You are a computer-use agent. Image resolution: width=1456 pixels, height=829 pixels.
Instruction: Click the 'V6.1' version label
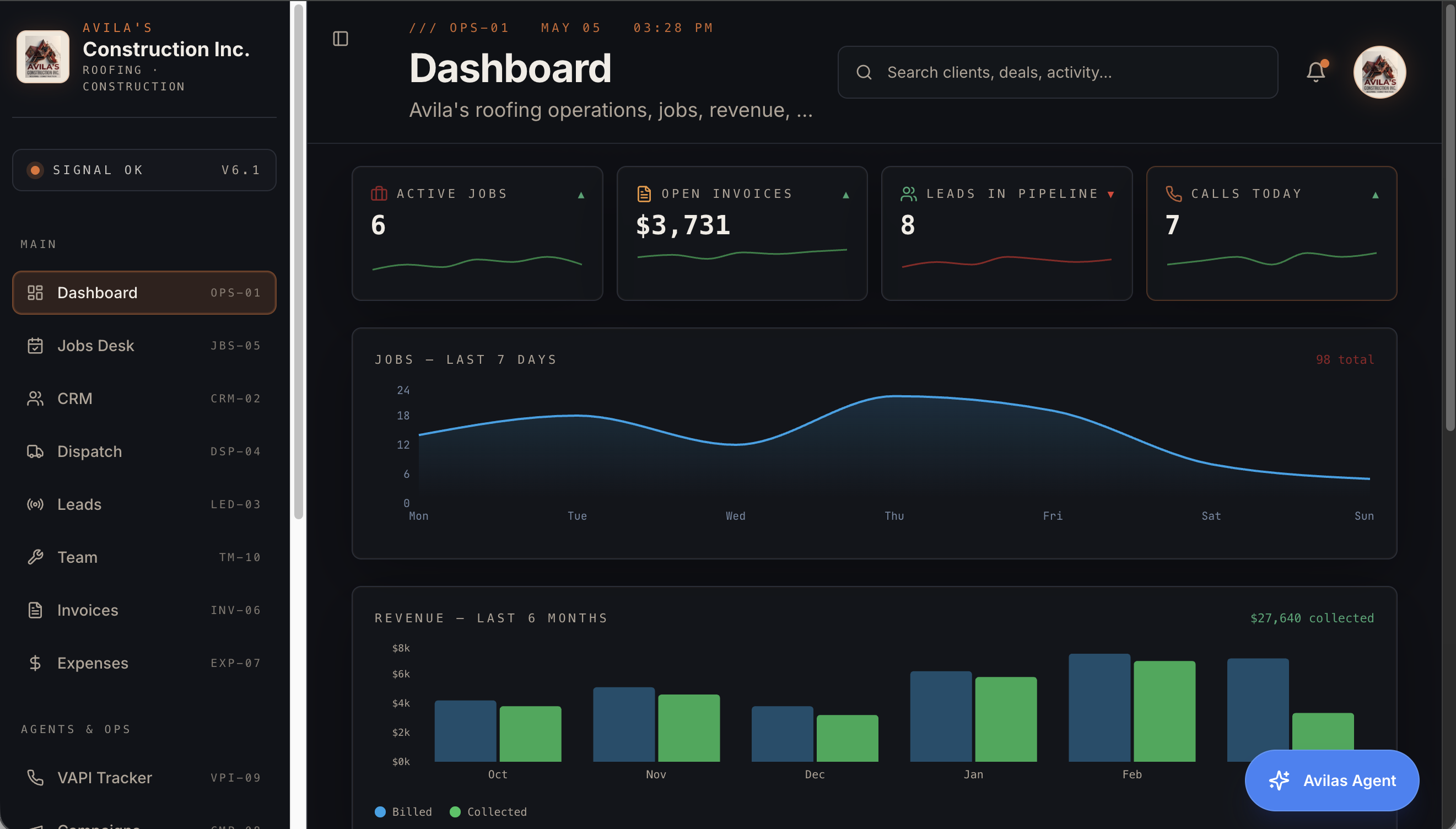click(x=241, y=170)
